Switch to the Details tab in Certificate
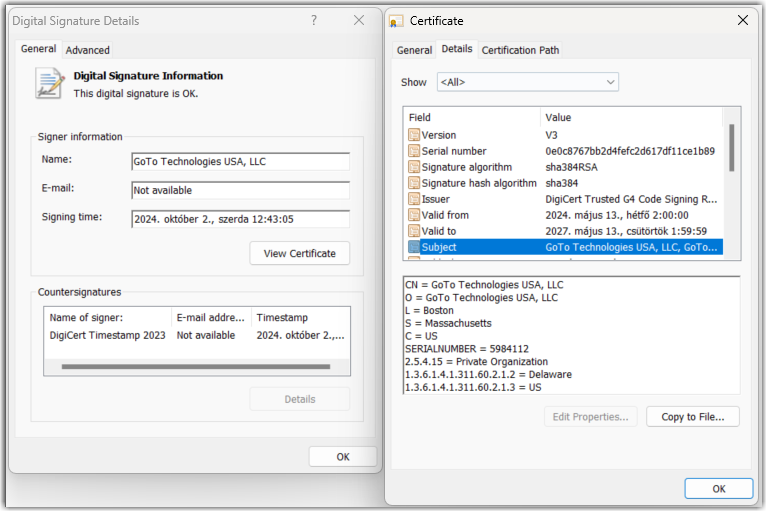The image size is (767, 512). pos(457,49)
